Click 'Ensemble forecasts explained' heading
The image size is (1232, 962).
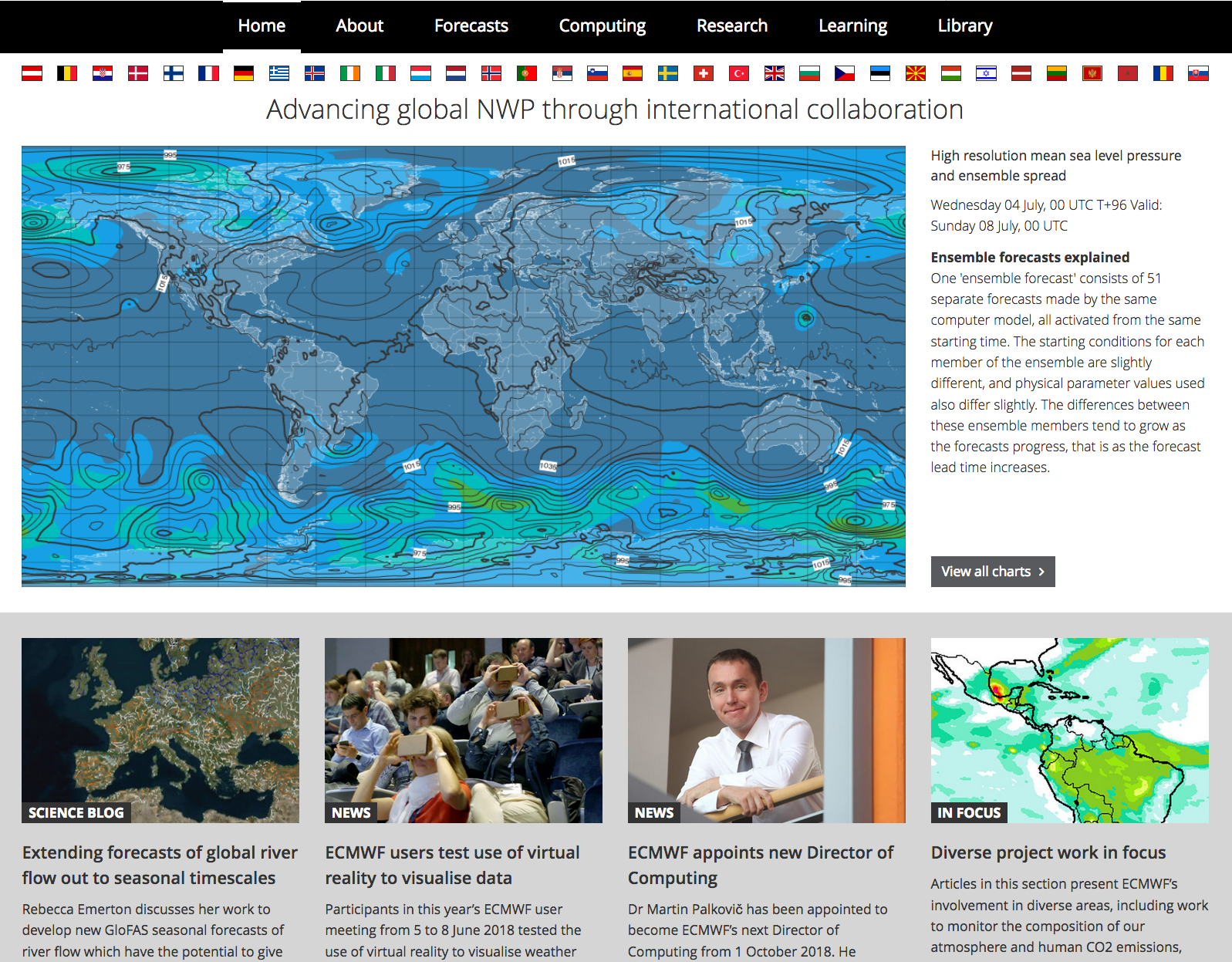coord(1030,258)
